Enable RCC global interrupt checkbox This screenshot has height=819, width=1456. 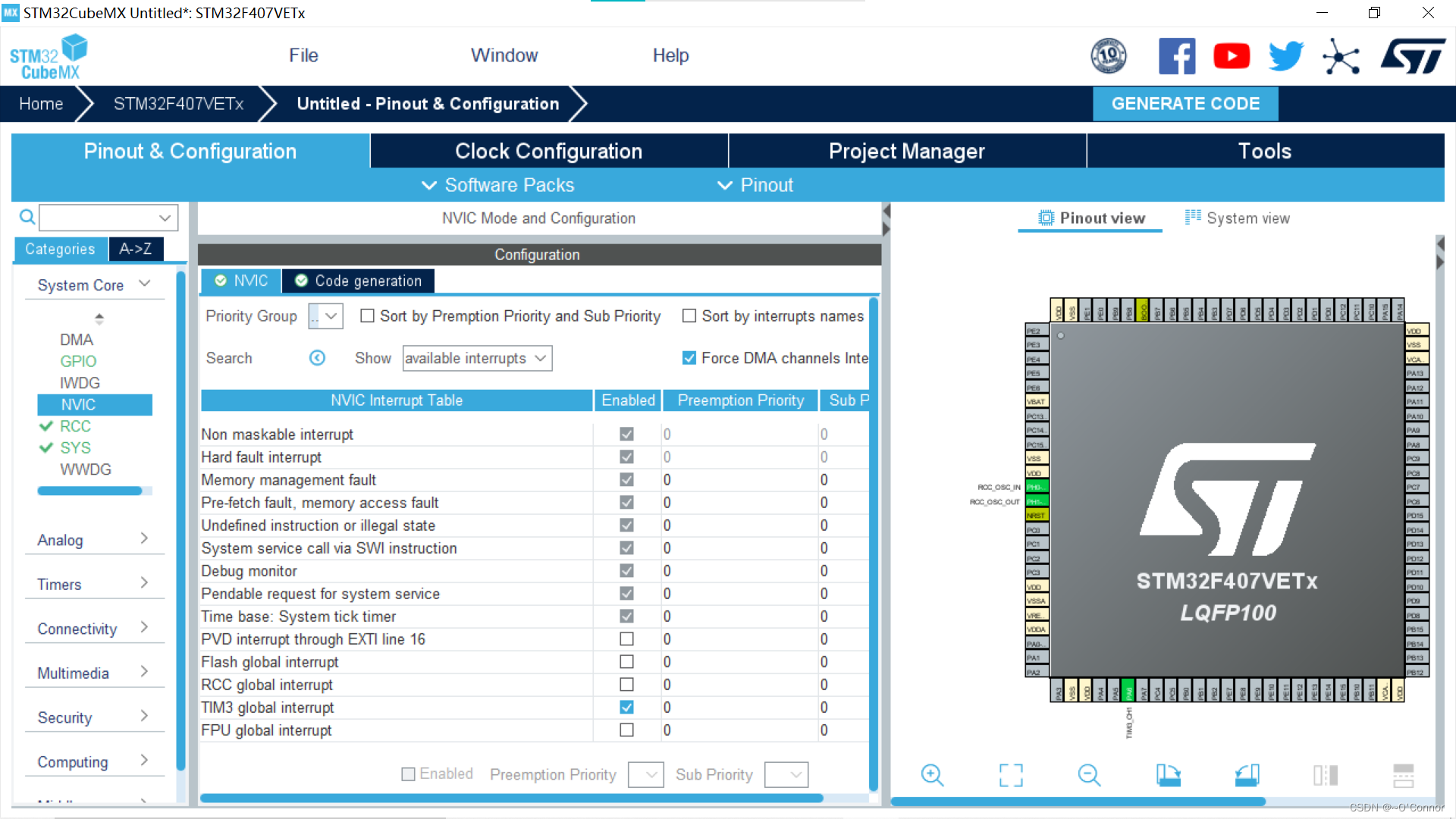pyautogui.click(x=626, y=684)
